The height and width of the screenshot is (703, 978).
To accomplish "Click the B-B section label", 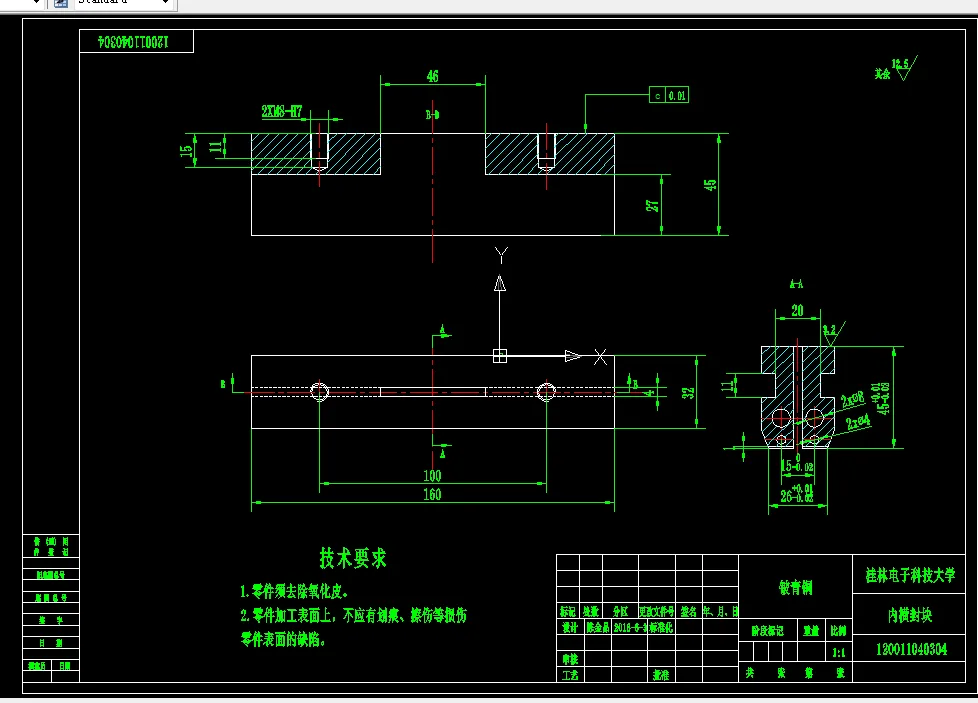I will click(x=432, y=115).
